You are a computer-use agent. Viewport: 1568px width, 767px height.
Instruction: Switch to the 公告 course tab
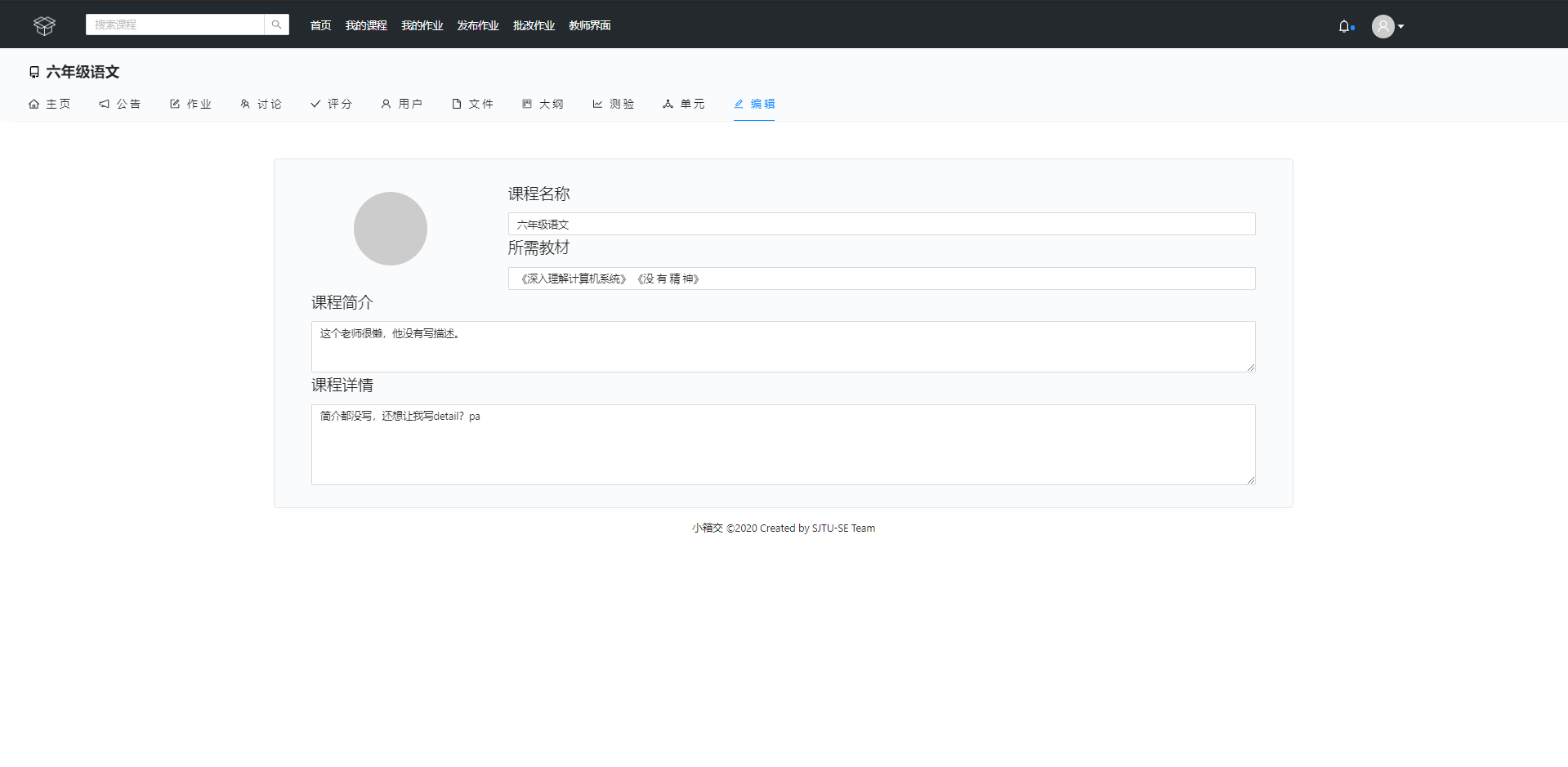point(119,104)
